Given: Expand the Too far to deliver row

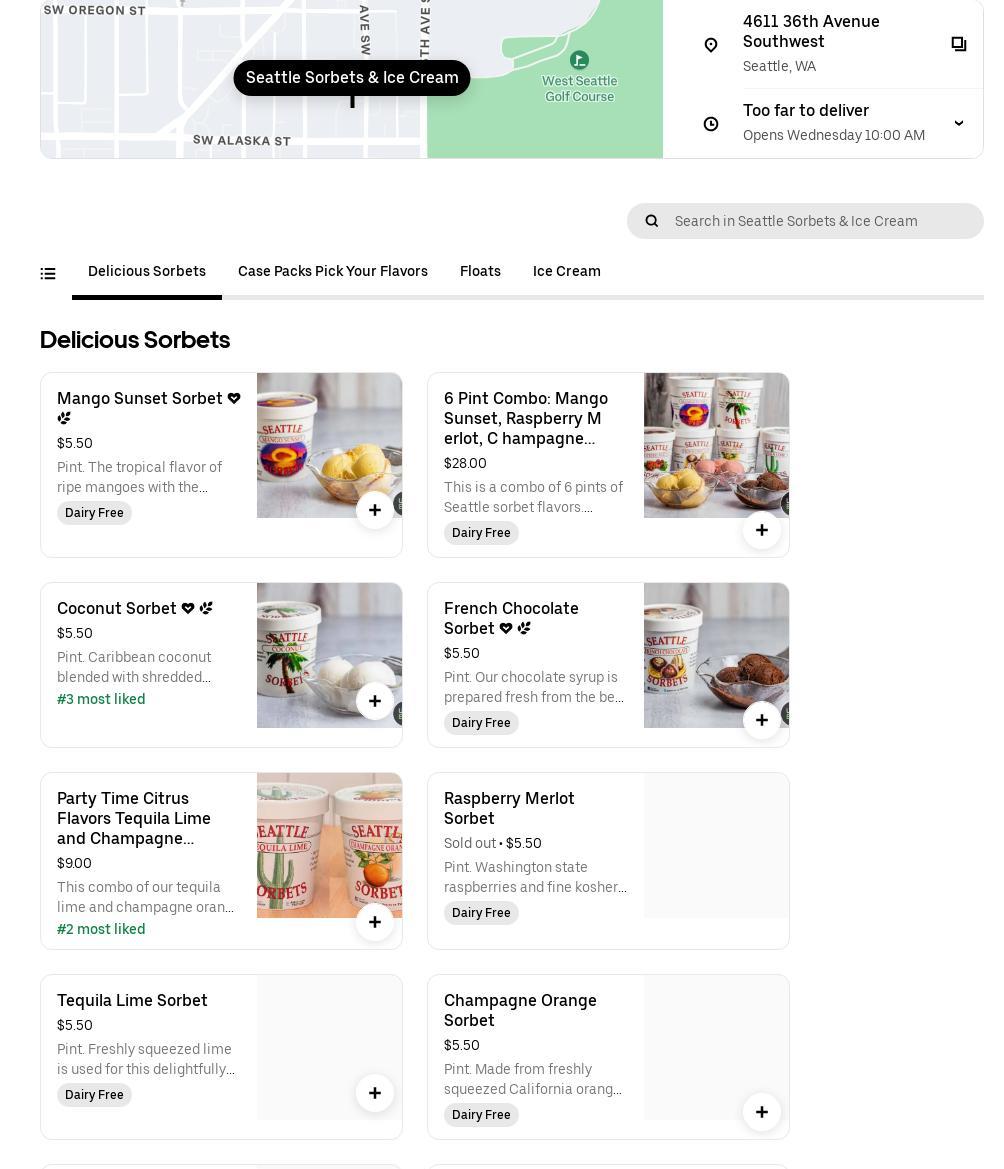Looking at the screenshot, I should point(833,122).
